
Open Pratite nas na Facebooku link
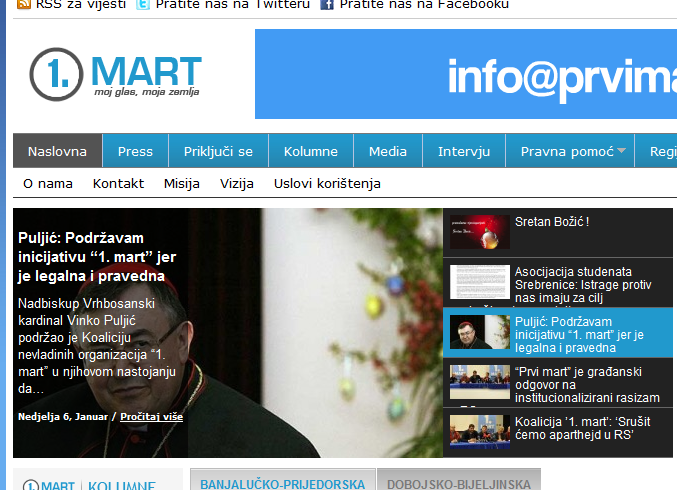pos(424,4)
